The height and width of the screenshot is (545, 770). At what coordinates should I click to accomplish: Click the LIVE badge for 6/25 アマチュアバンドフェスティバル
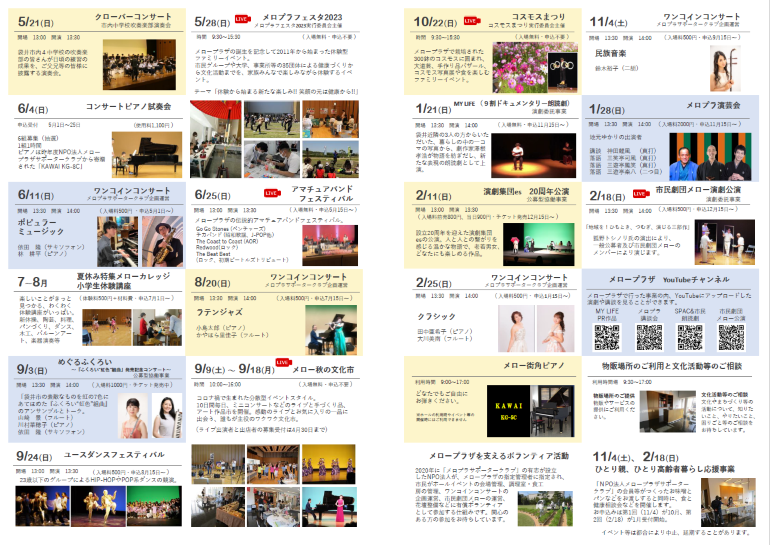(270, 192)
